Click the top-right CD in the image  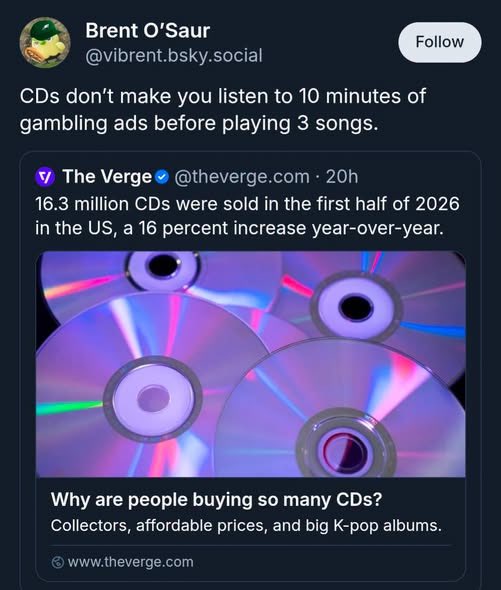[x=371, y=305]
